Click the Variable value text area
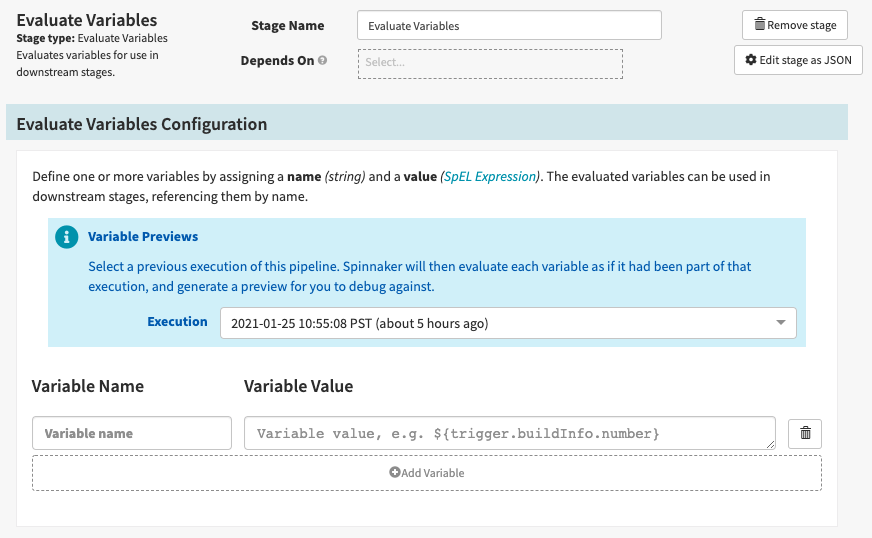The image size is (872, 538). [x=509, y=433]
